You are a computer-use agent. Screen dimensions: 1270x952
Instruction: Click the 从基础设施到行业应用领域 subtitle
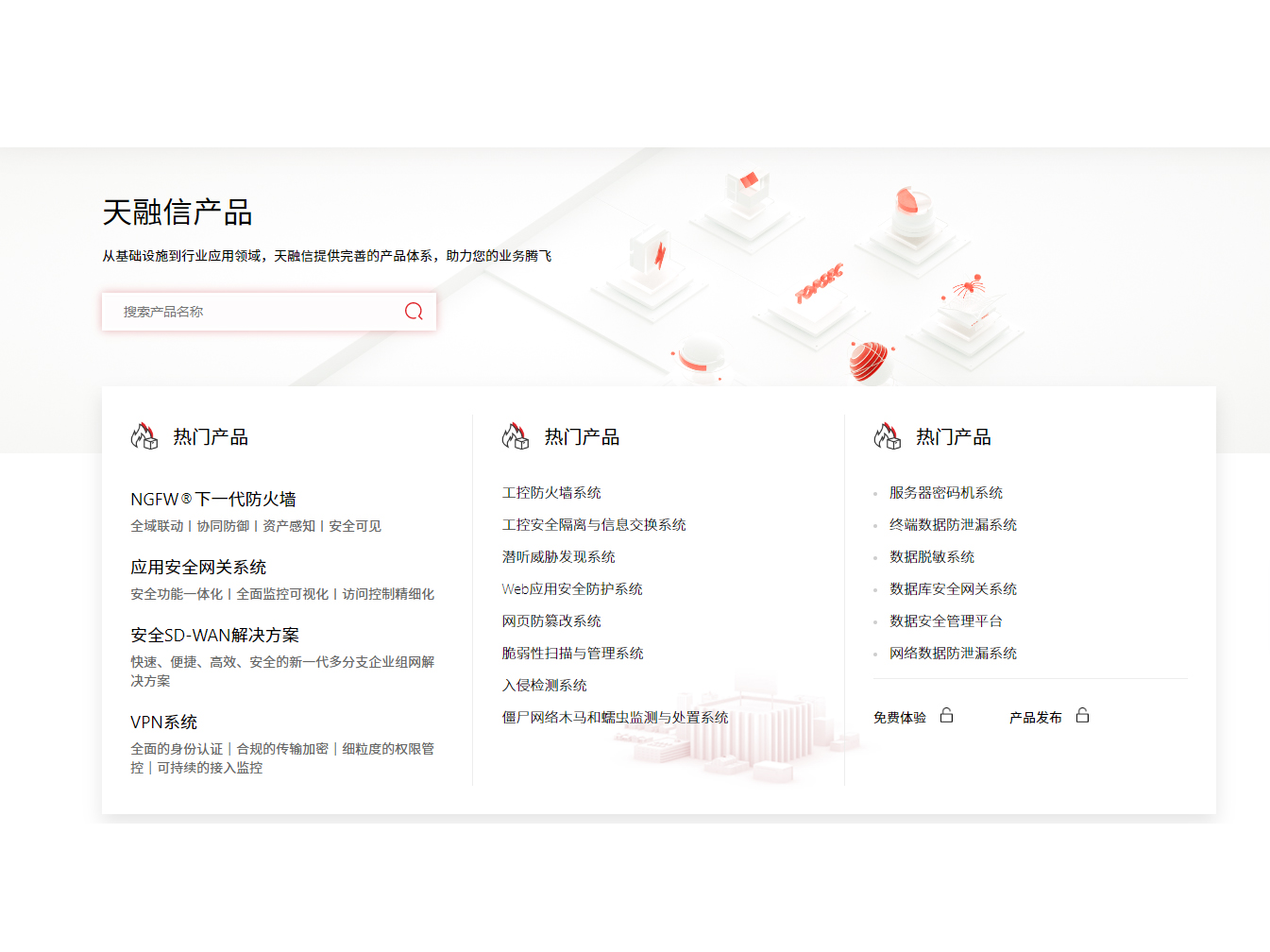coord(327,256)
